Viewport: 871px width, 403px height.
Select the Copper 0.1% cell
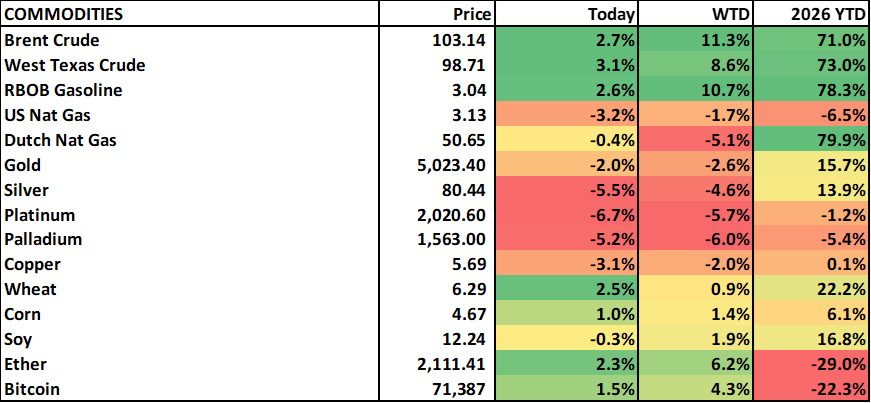(810, 264)
